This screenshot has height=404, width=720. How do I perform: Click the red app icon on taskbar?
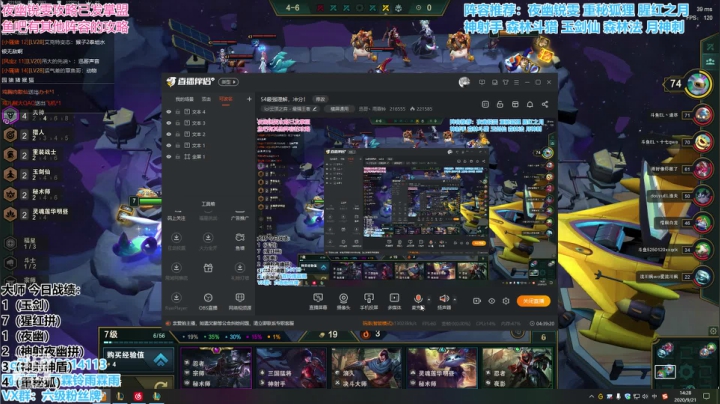(138, 396)
